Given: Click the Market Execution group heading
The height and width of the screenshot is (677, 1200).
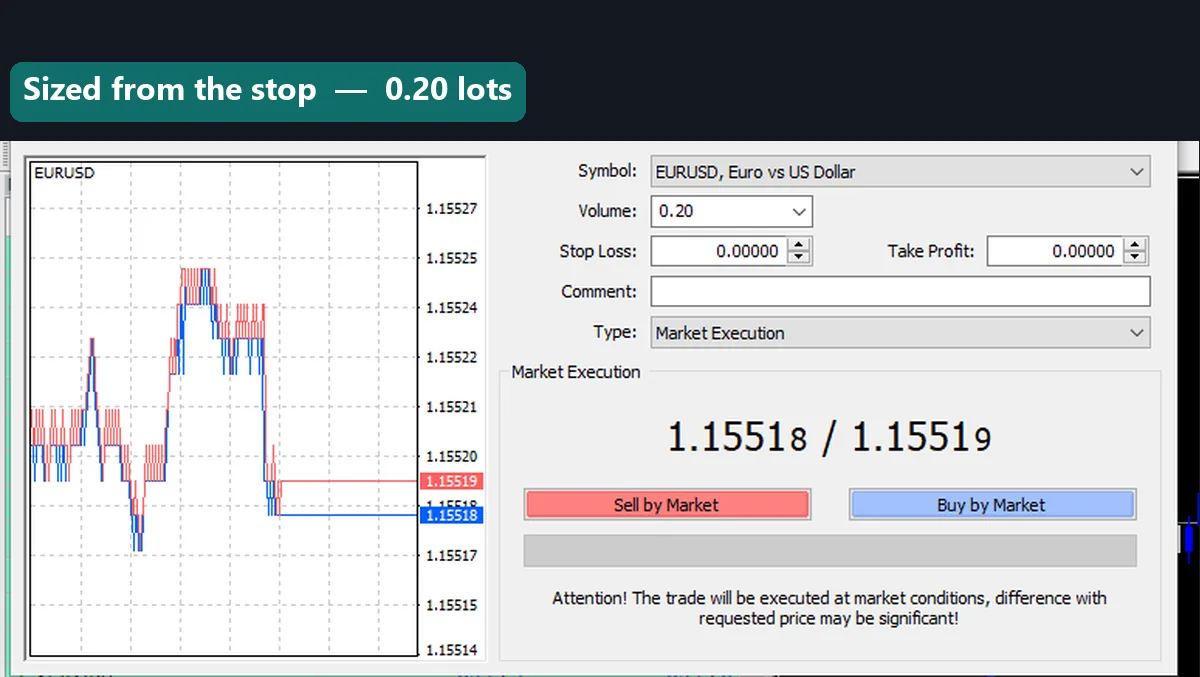Looking at the screenshot, I should tap(576, 371).
